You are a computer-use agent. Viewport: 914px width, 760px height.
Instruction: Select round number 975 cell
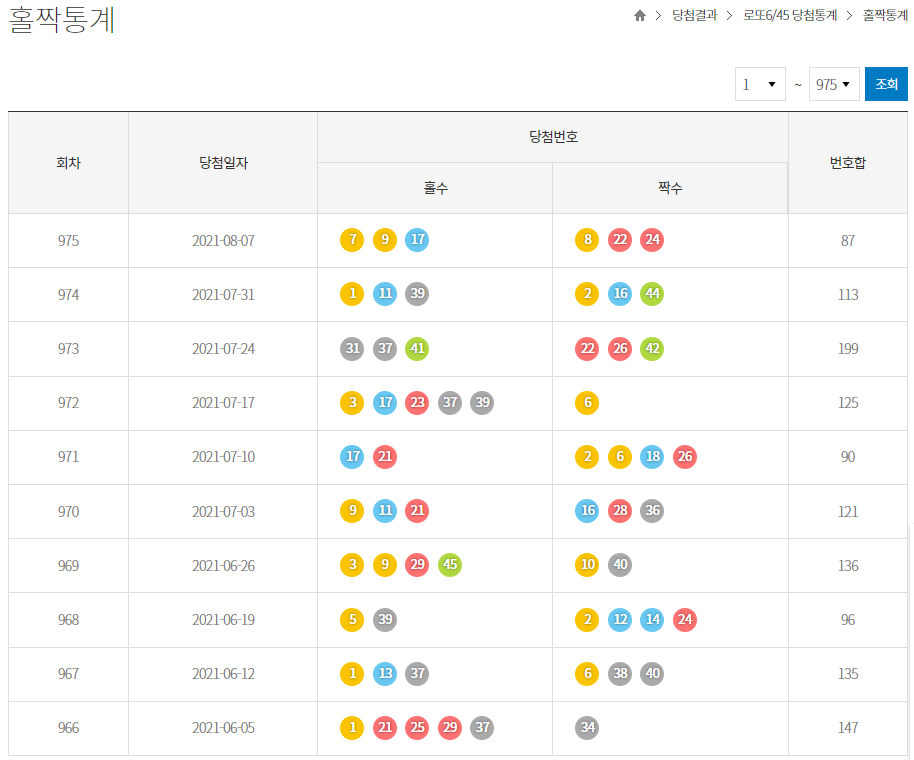[68, 241]
